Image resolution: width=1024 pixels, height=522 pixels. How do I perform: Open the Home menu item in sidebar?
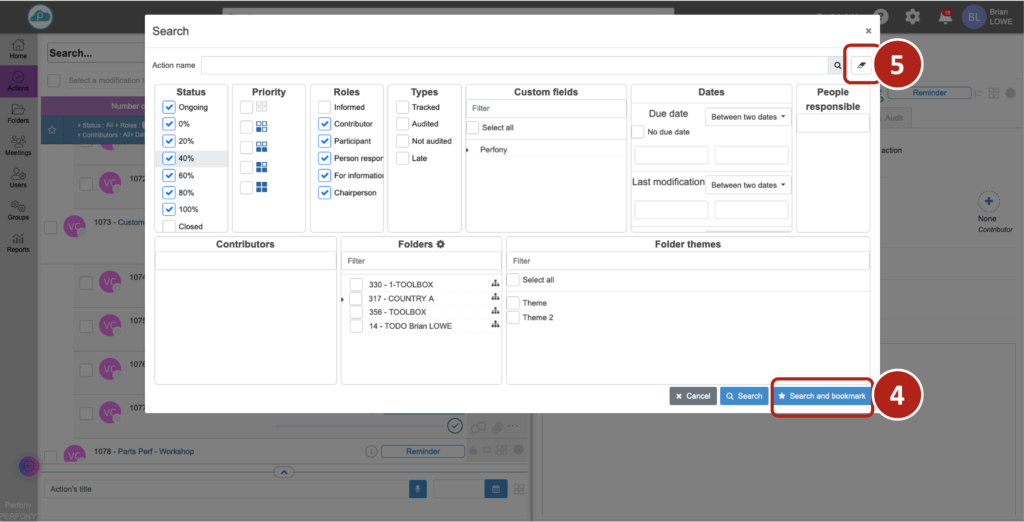click(18, 49)
